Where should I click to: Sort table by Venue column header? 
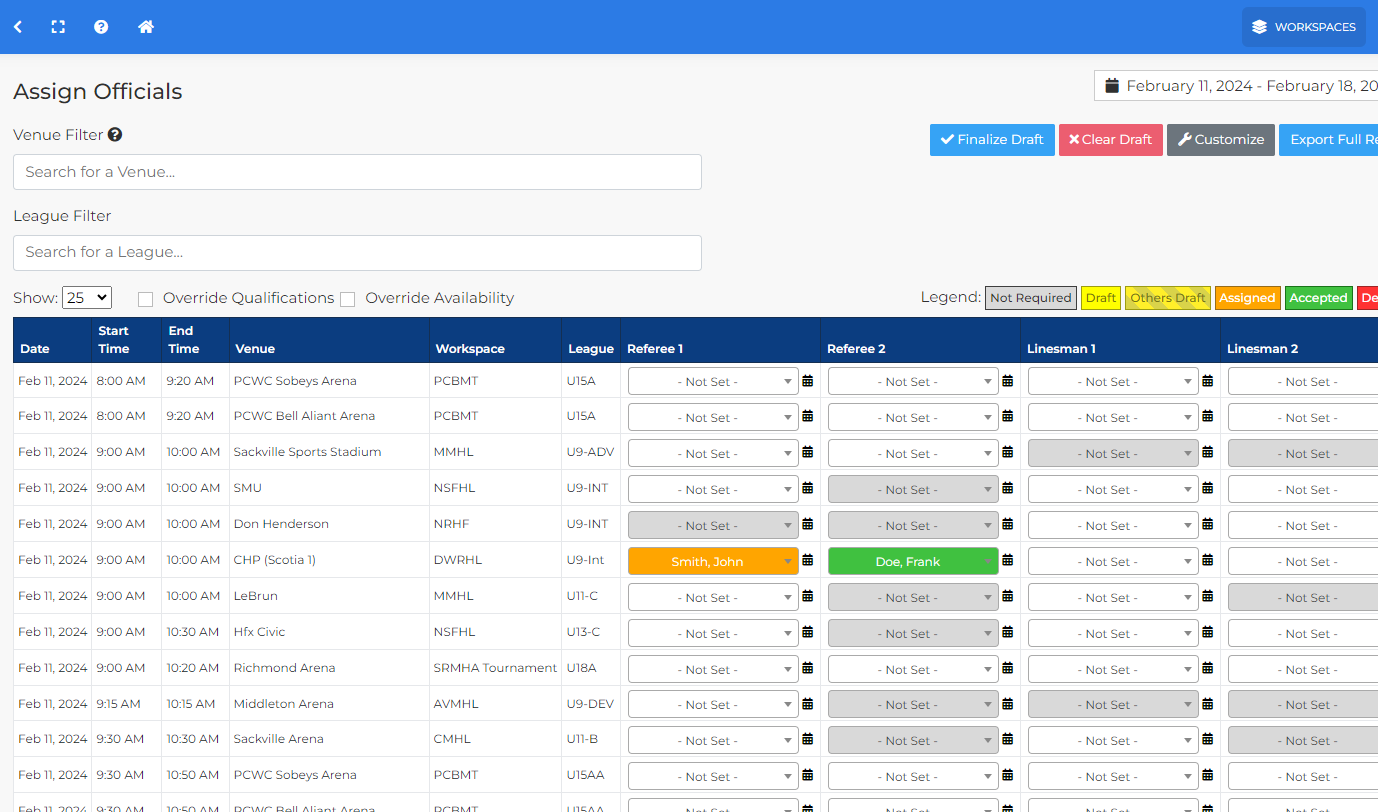click(255, 349)
